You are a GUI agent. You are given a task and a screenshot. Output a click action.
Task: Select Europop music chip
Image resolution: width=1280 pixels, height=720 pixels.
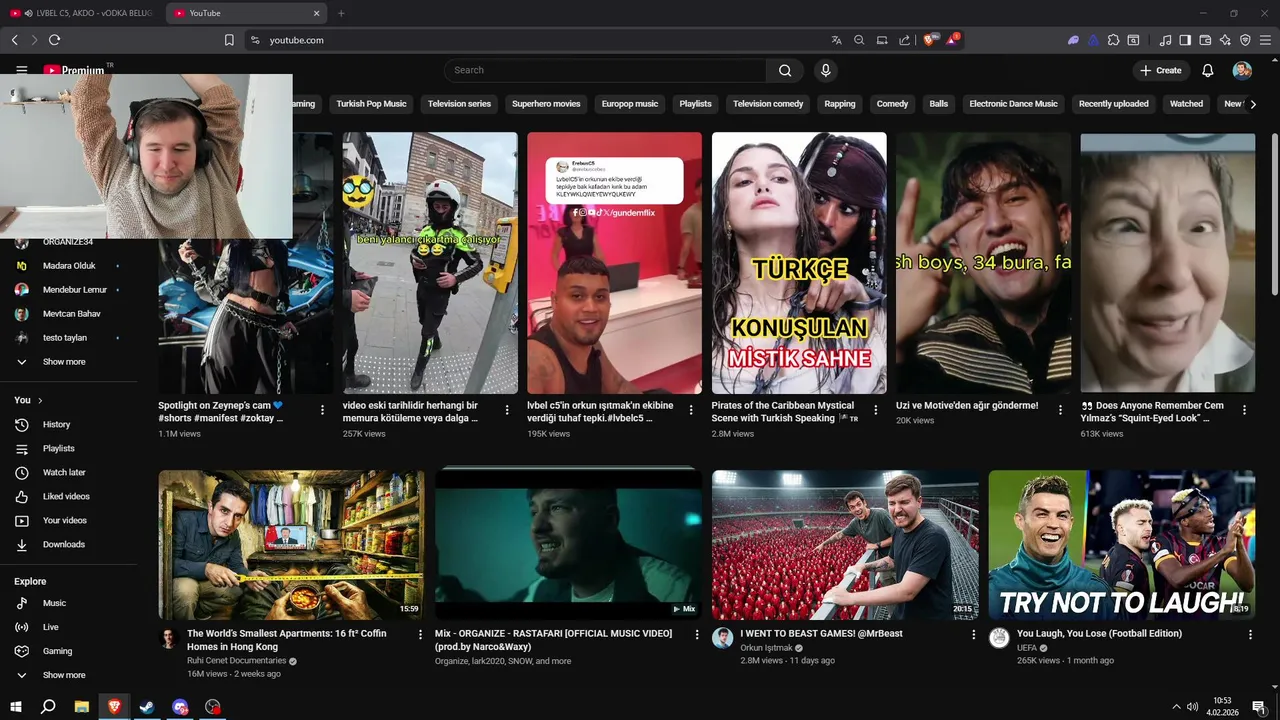click(x=630, y=104)
